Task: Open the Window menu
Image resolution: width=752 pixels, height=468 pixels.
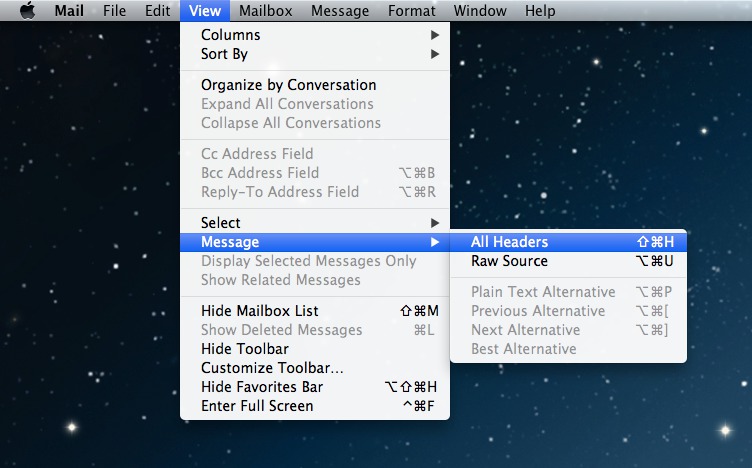Action: pyautogui.click(x=480, y=10)
